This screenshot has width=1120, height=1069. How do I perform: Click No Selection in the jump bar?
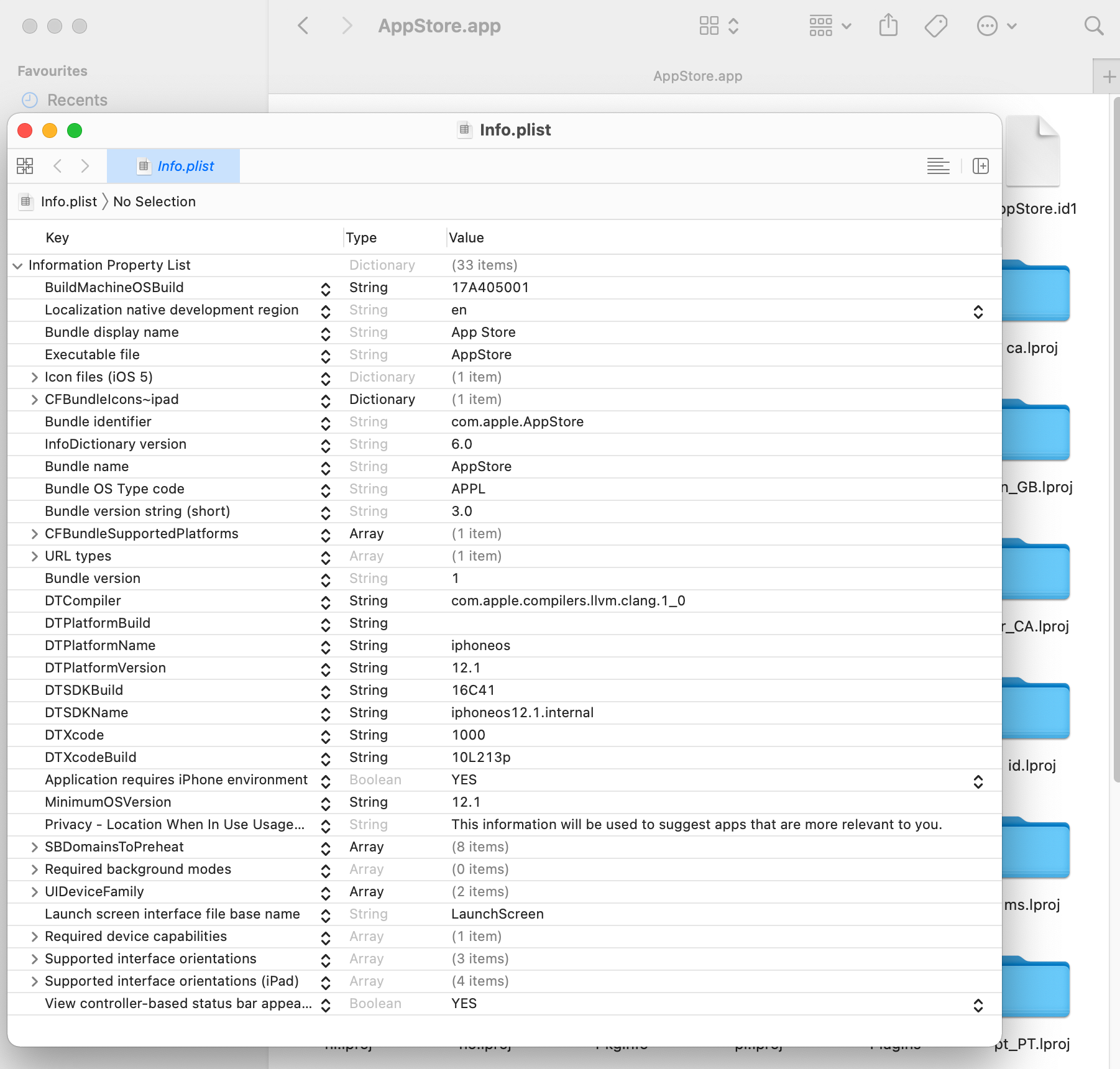pyautogui.click(x=154, y=201)
